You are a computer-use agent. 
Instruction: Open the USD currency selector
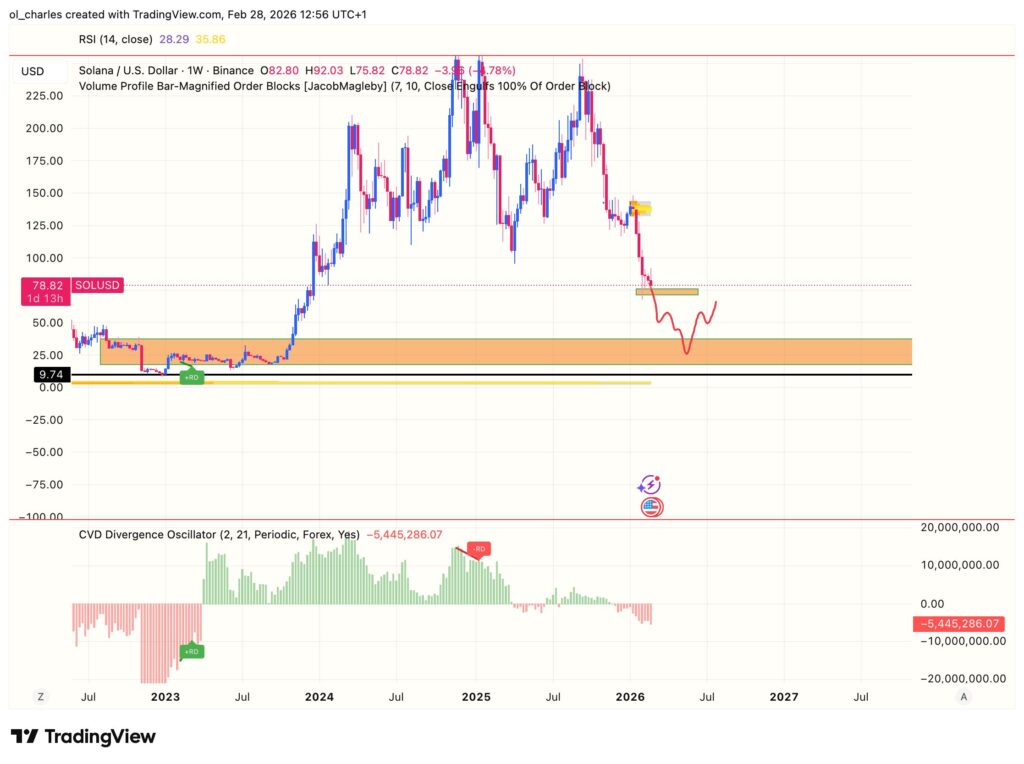[x=33, y=71]
